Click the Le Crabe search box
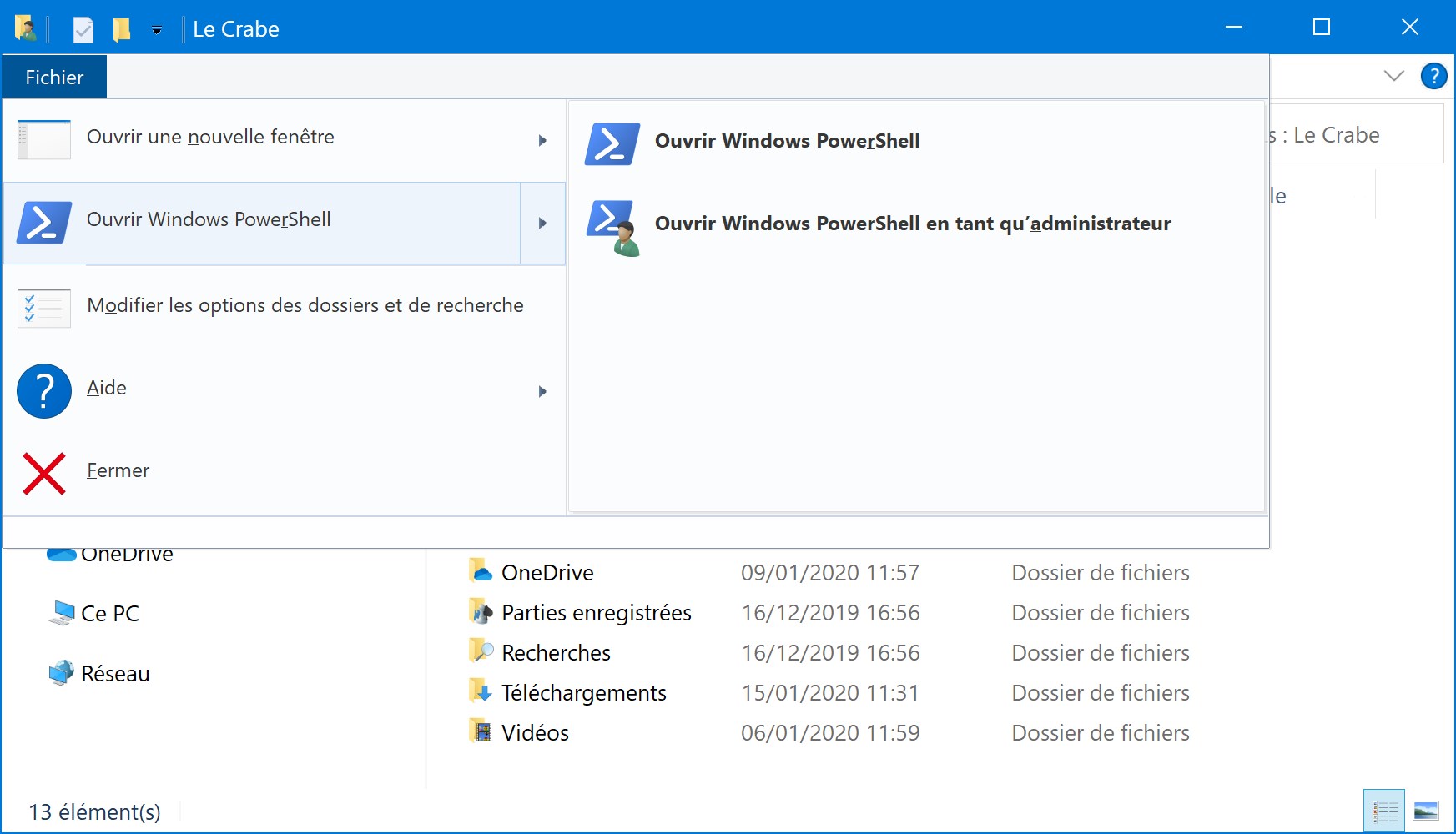Viewport: 1456px width, 834px height. 1356,134
